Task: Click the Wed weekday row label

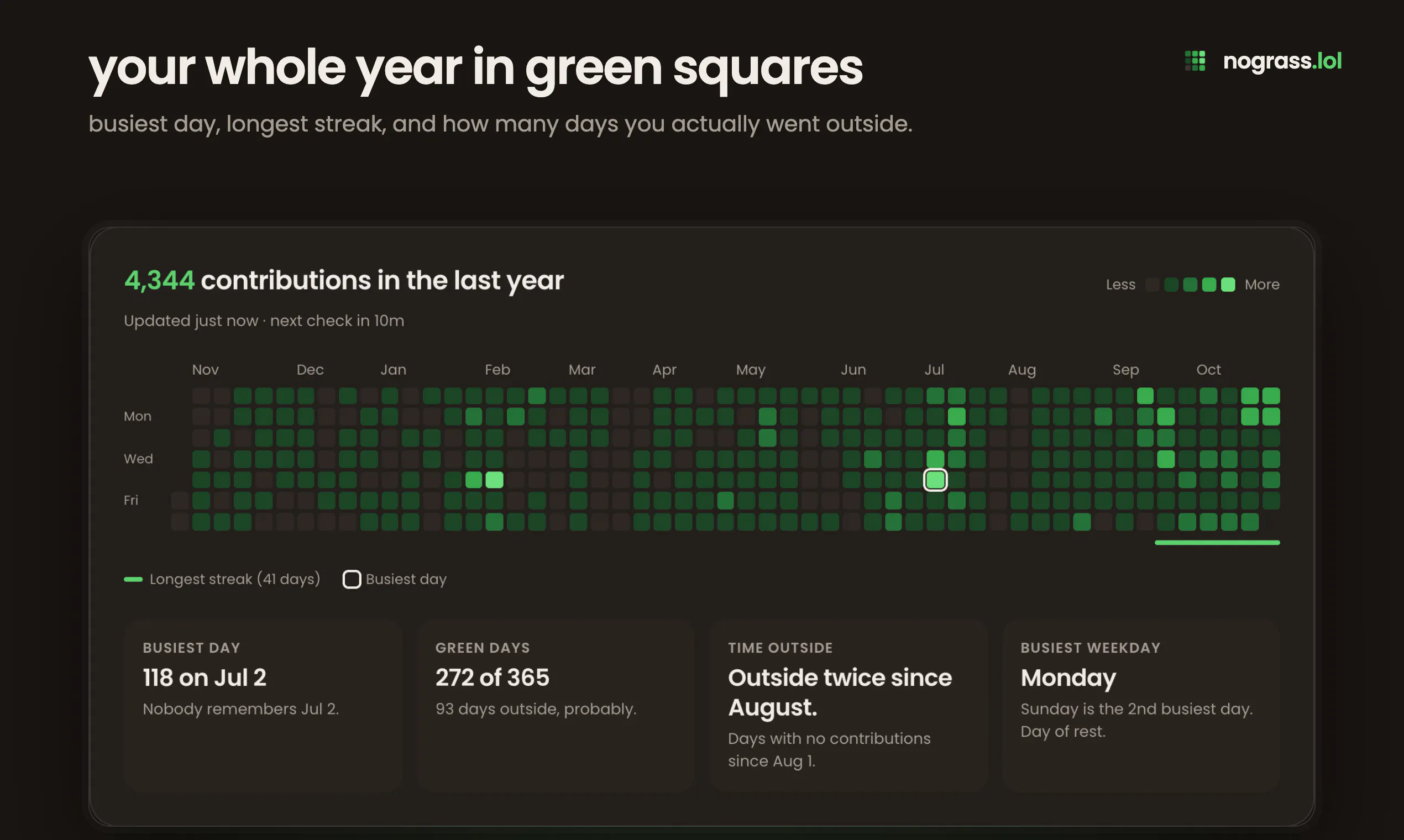Action: pyautogui.click(x=138, y=459)
